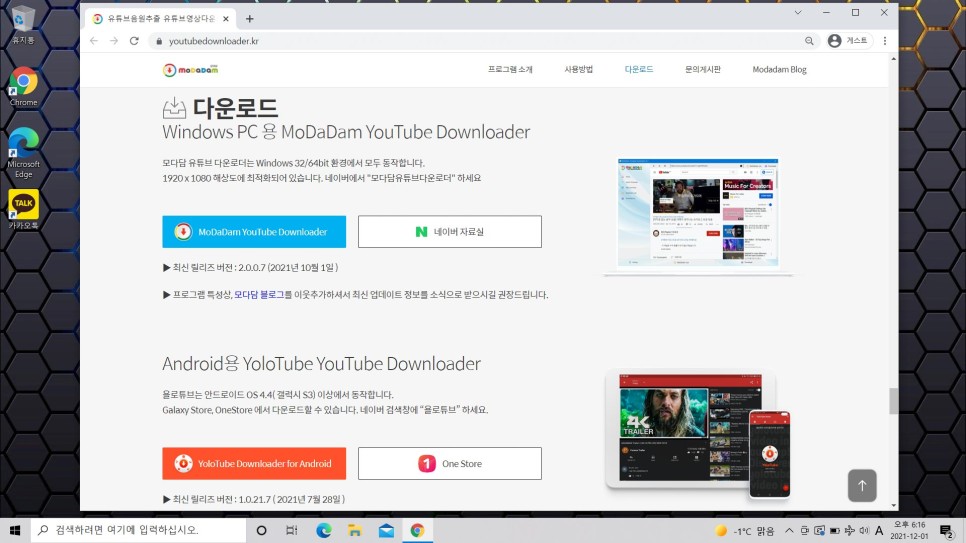The image size is (966, 543).
Task: Open a new browser tab
Action: pyautogui.click(x=250, y=18)
